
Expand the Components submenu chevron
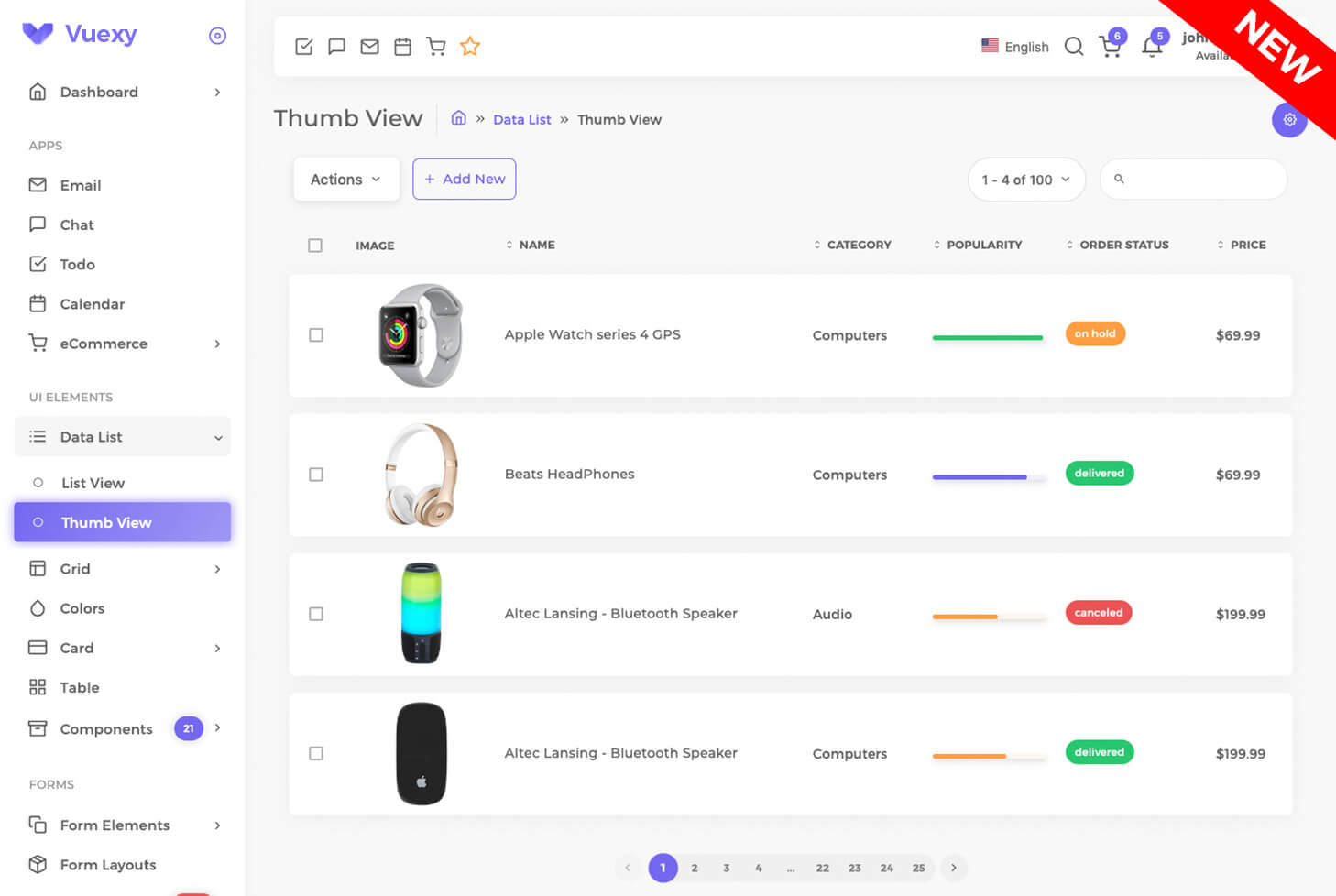pyautogui.click(x=217, y=727)
